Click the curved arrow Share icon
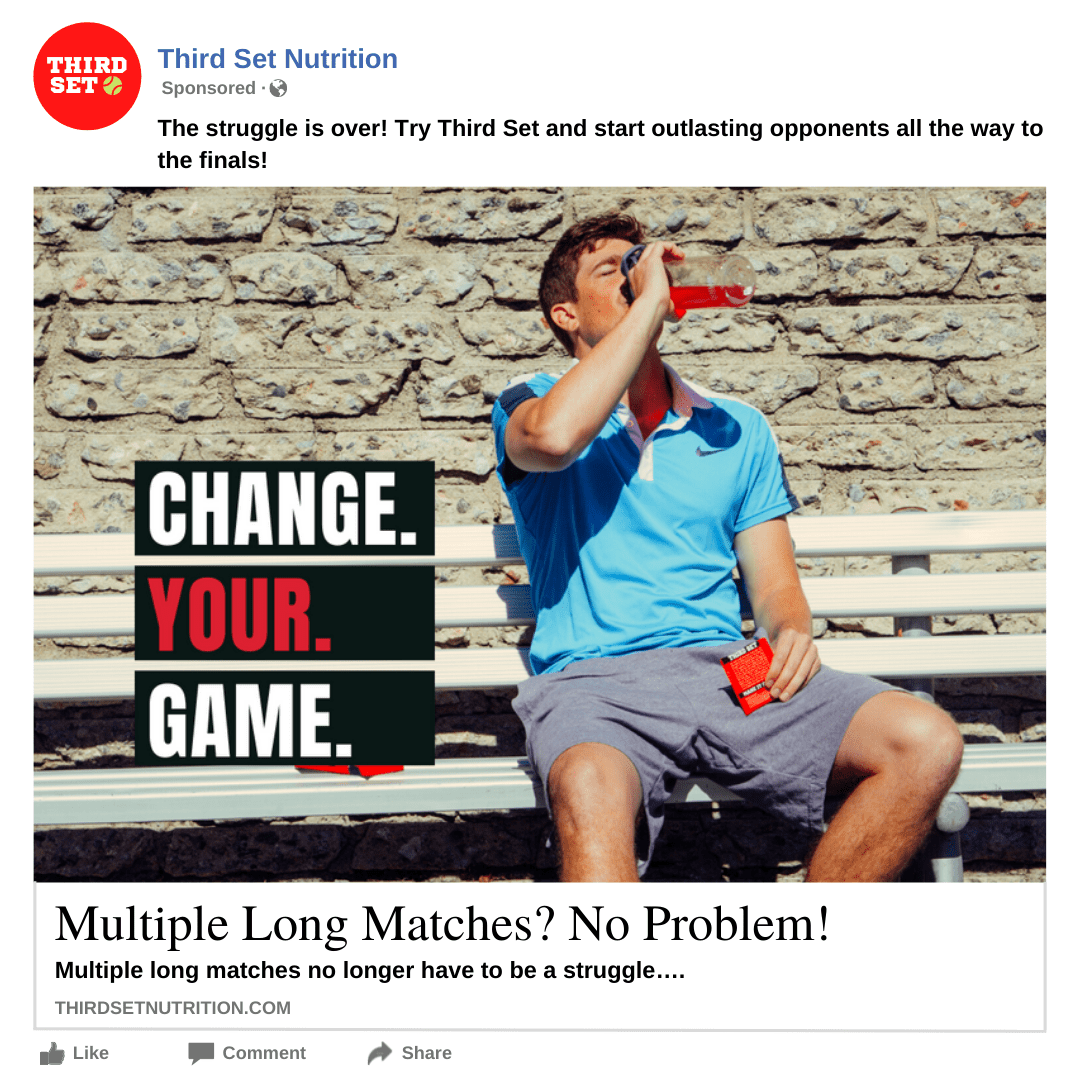The width and height of the screenshot is (1080, 1080). point(380,1053)
